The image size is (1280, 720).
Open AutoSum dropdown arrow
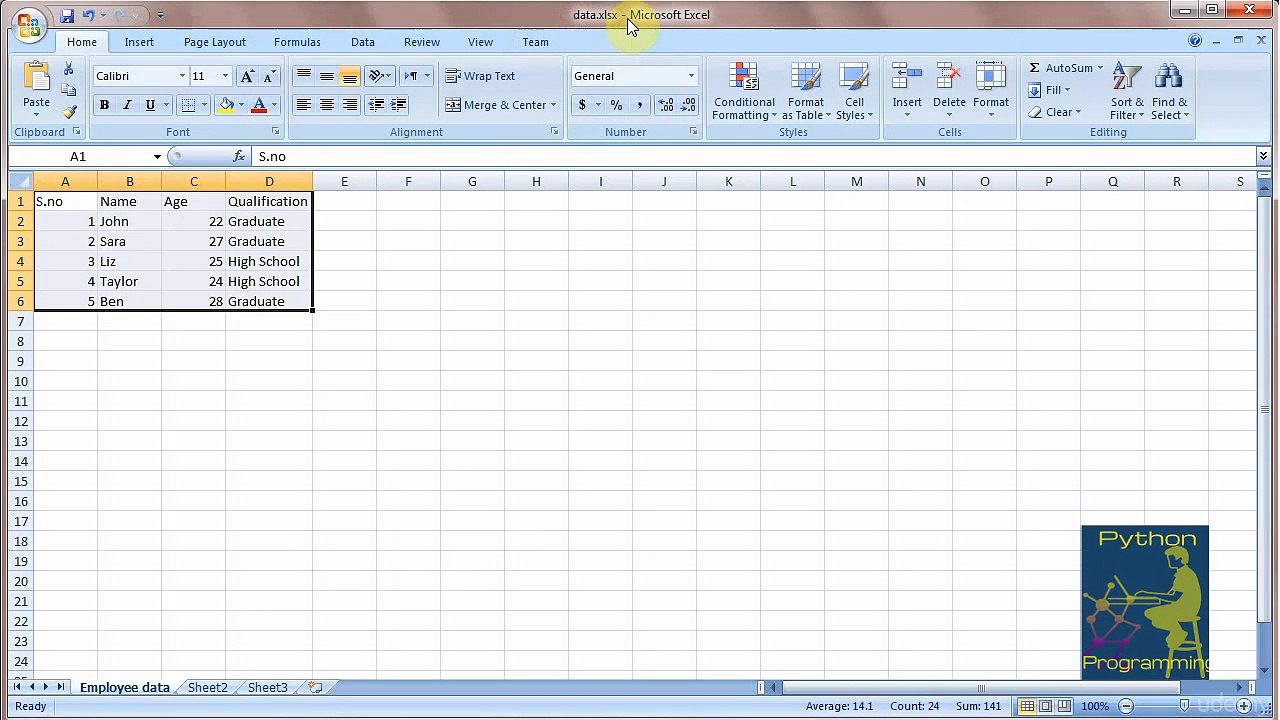pyautogui.click(x=1100, y=68)
